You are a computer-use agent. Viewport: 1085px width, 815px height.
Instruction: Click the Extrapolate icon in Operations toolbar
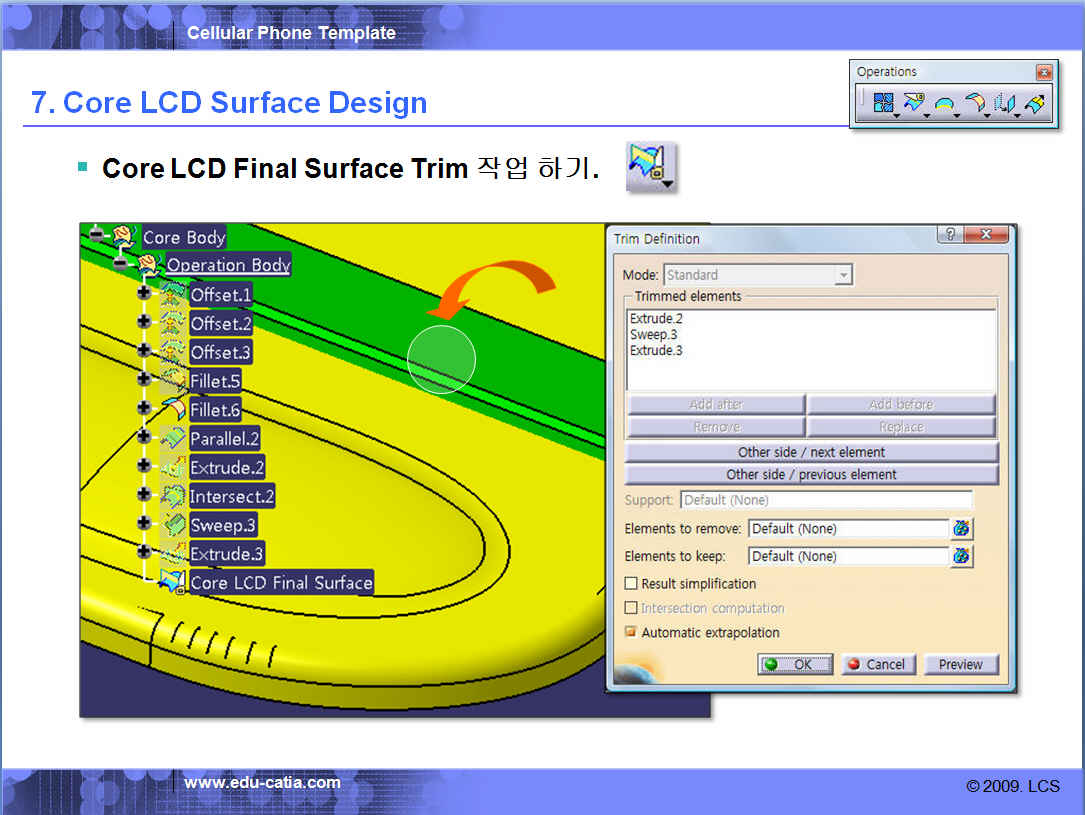pos(1036,103)
